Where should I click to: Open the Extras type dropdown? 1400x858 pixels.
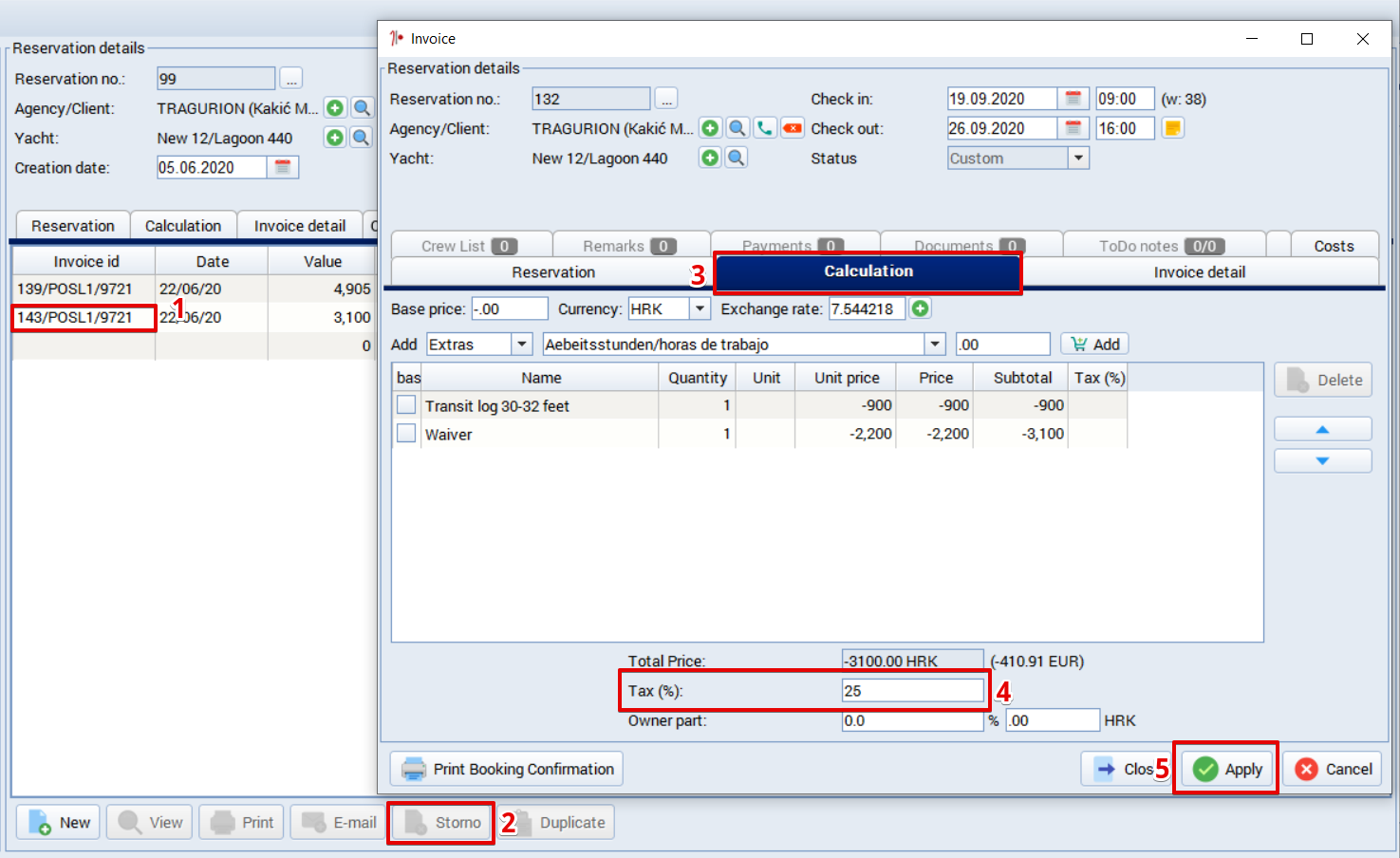522,345
